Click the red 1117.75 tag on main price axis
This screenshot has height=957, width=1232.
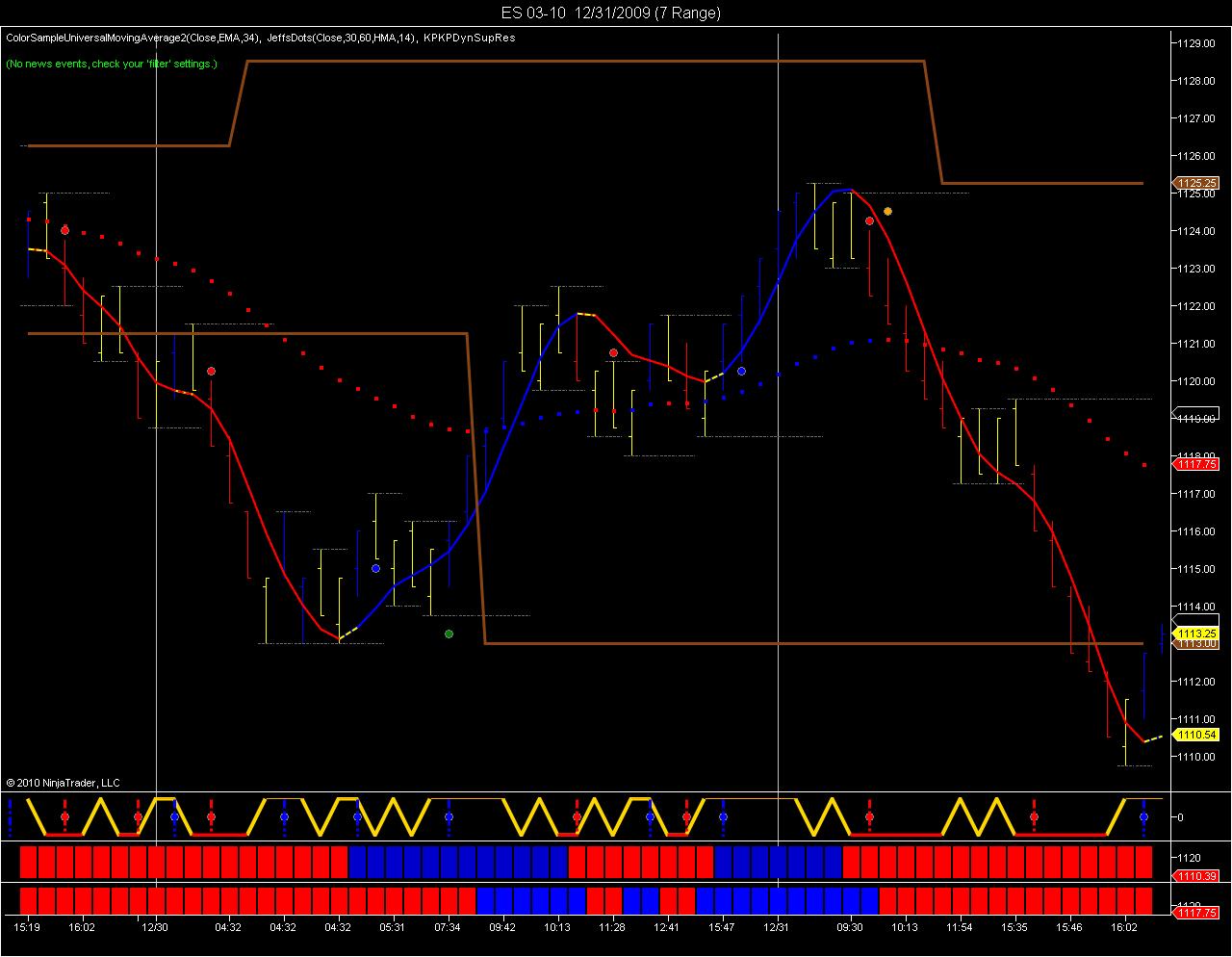point(1196,464)
